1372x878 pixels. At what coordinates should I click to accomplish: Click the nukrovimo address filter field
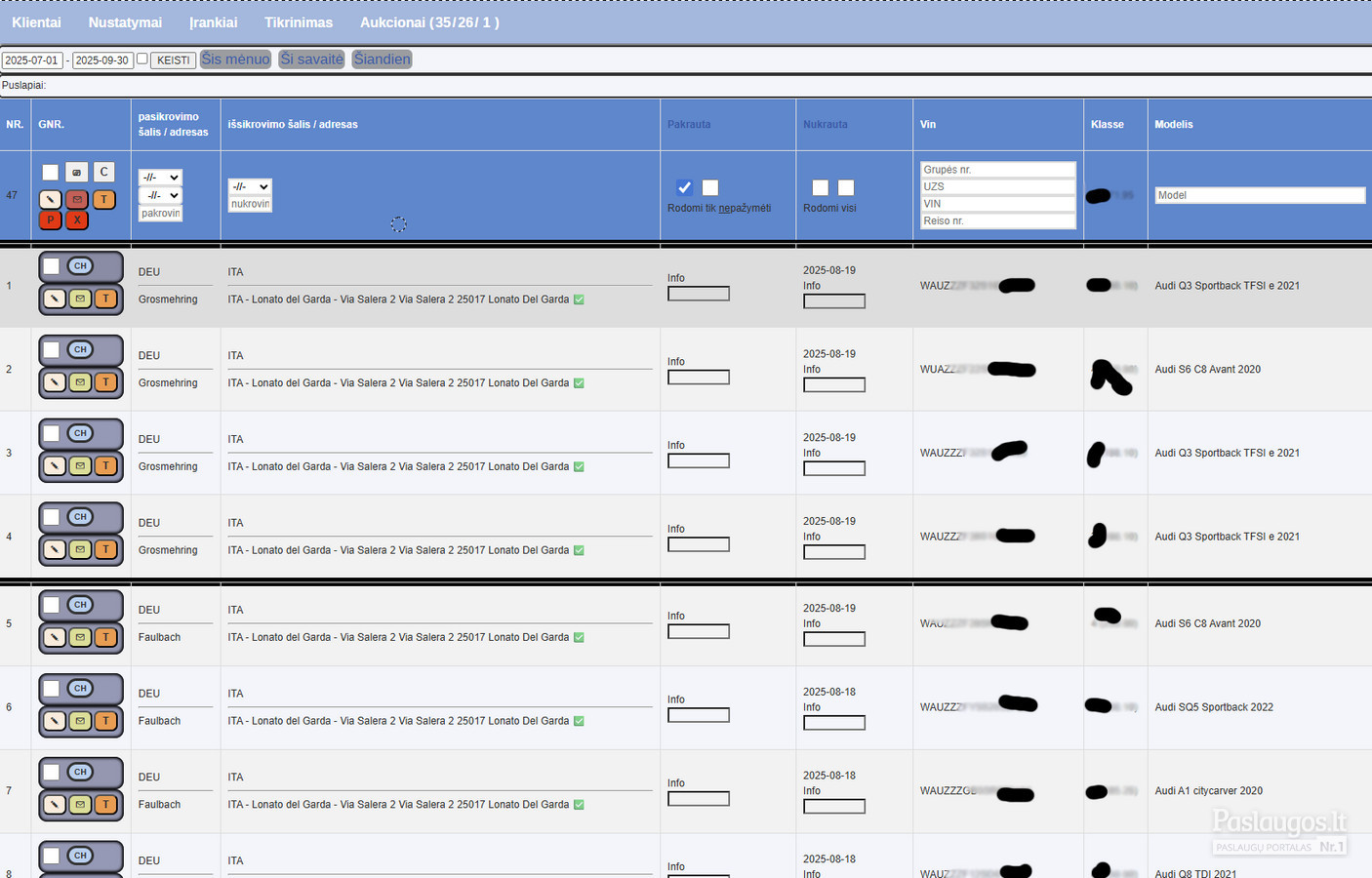[250, 204]
